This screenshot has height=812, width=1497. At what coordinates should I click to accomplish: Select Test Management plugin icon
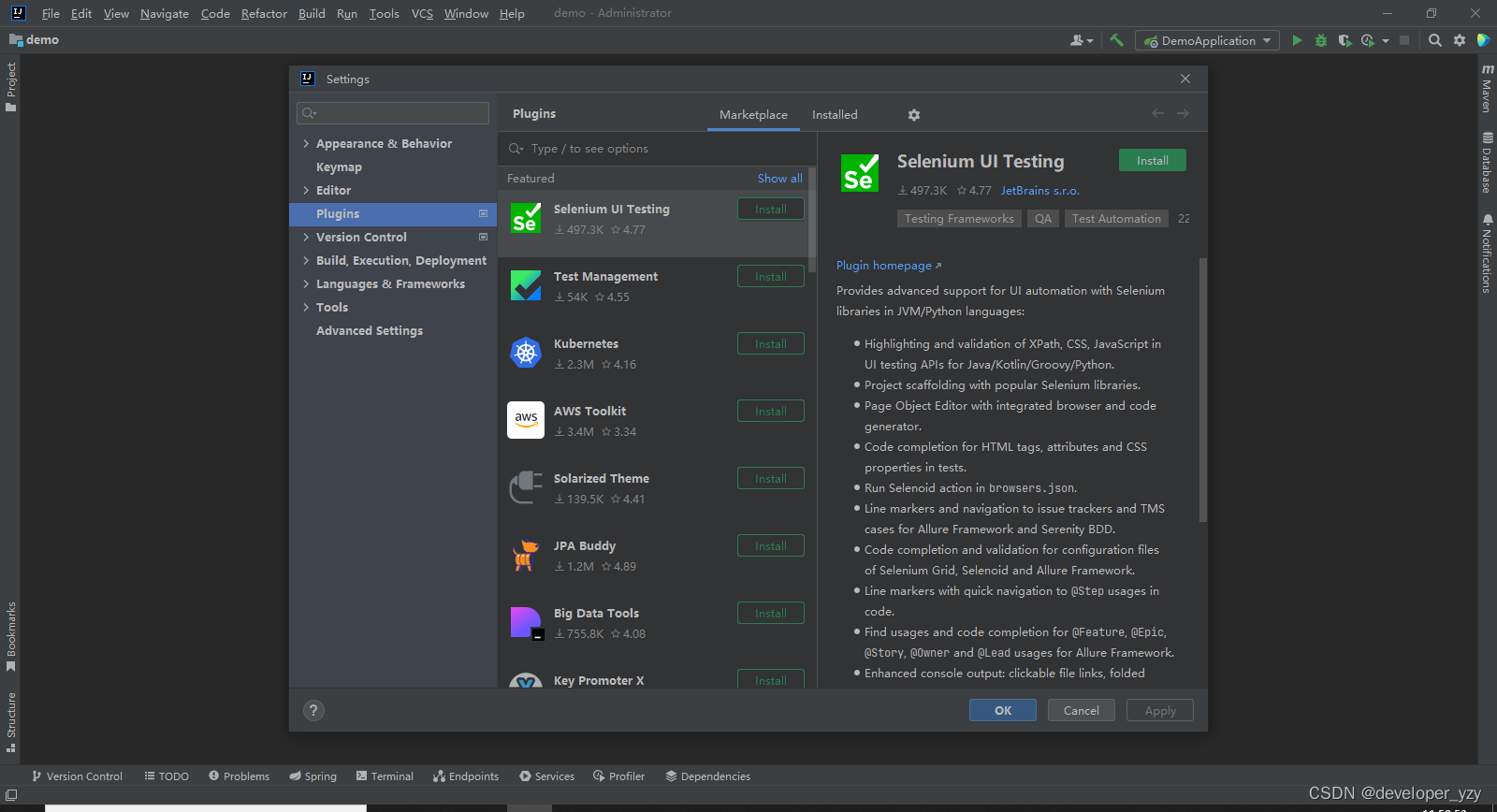tap(526, 285)
